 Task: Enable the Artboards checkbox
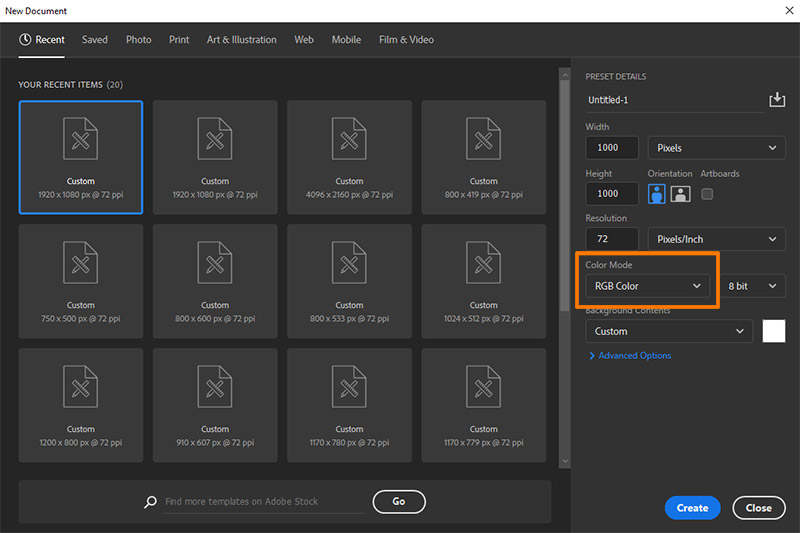coord(707,194)
